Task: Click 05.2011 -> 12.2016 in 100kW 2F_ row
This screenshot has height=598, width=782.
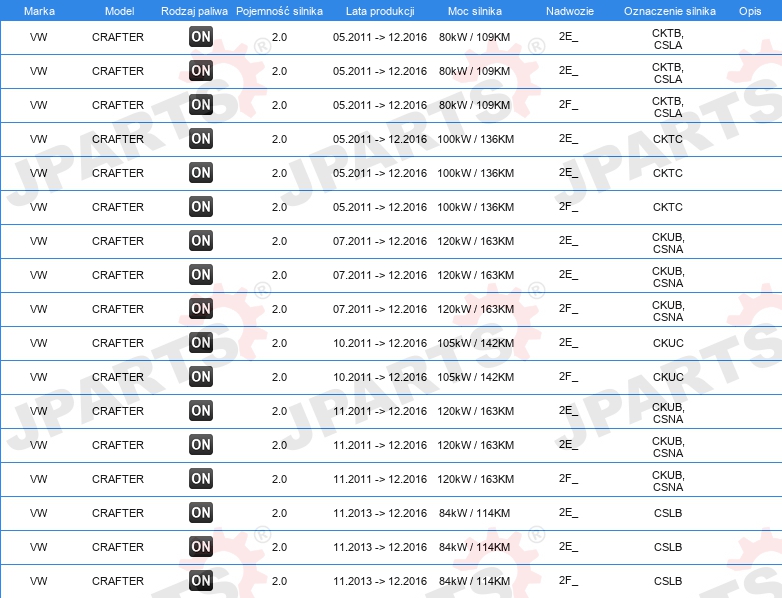Action: (380, 207)
